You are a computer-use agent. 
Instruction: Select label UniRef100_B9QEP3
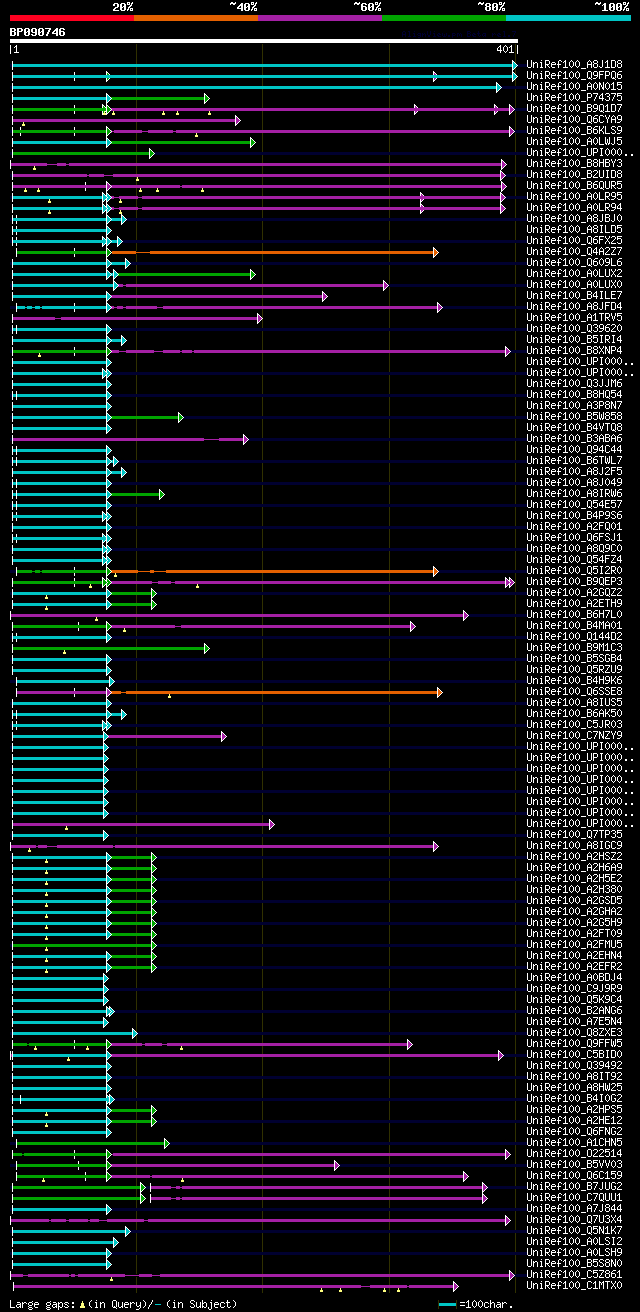(x=574, y=581)
